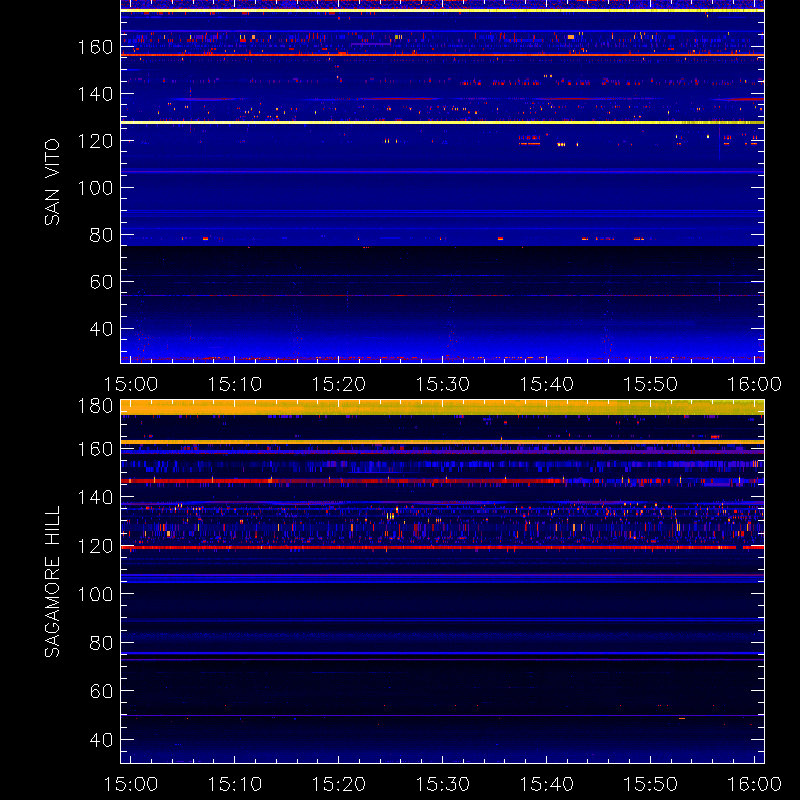Click 16:00 time label under SAGAMORE HILL plot
The width and height of the screenshot is (800, 800).
755,784
